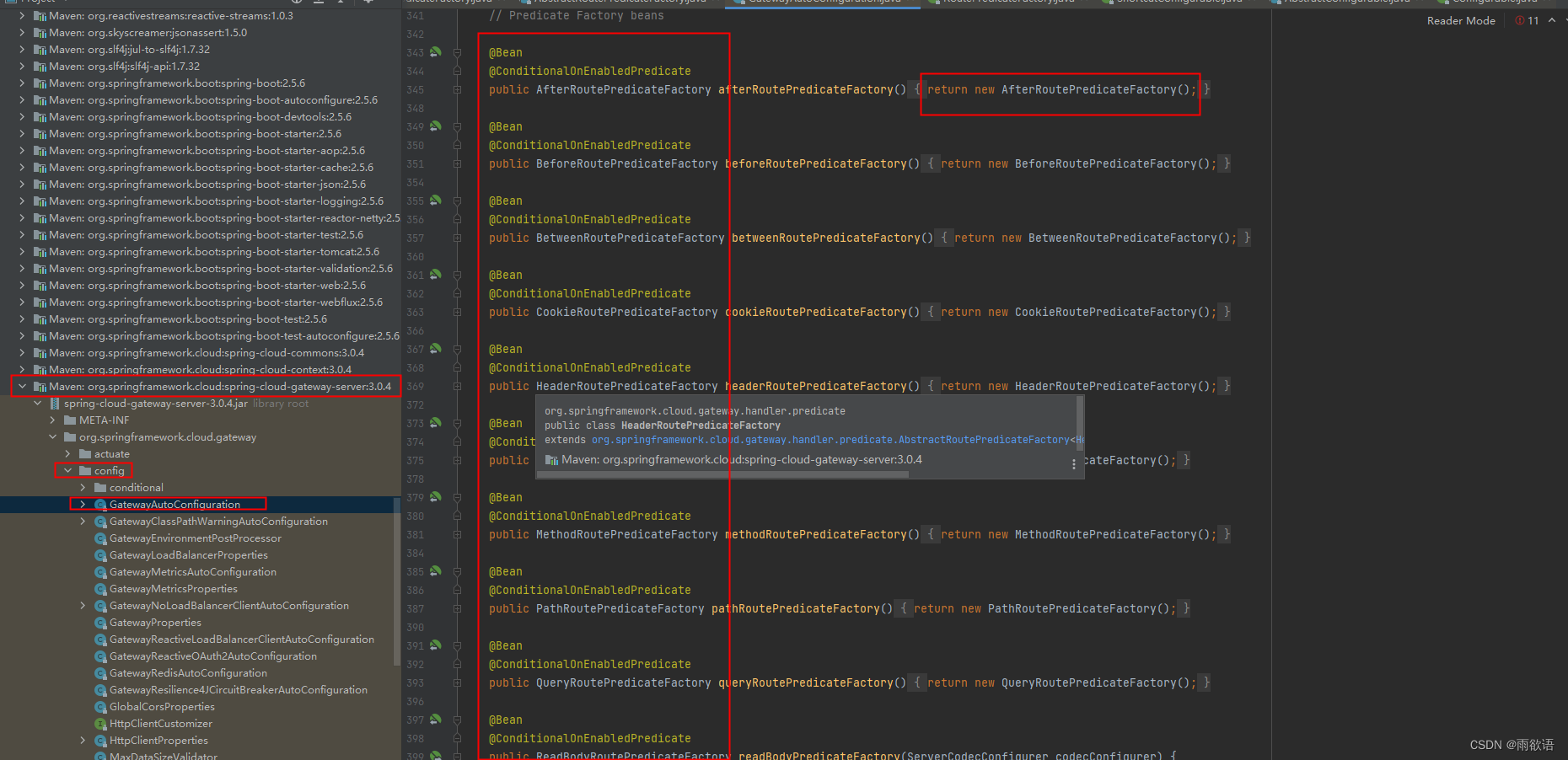Expand the fold marker on line 387
Image resolution: width=1568 pixels, height=760 pixels.
(x=457, y=608)
